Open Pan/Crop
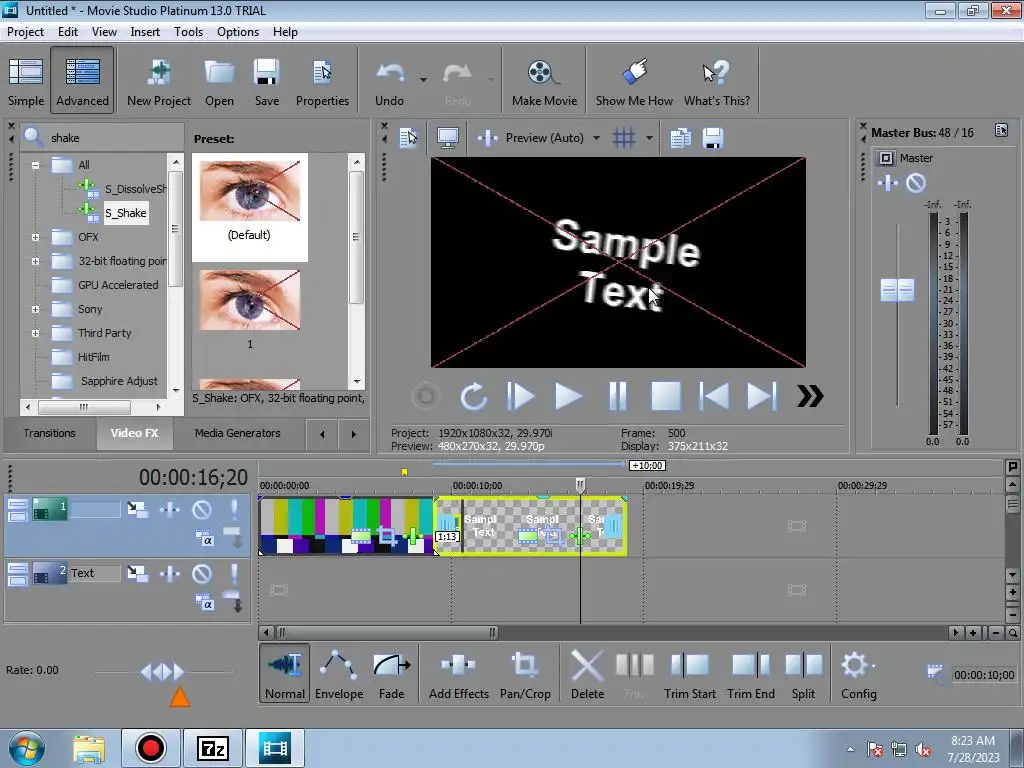This screenshot has width=1024, height=768. [525, 673]
